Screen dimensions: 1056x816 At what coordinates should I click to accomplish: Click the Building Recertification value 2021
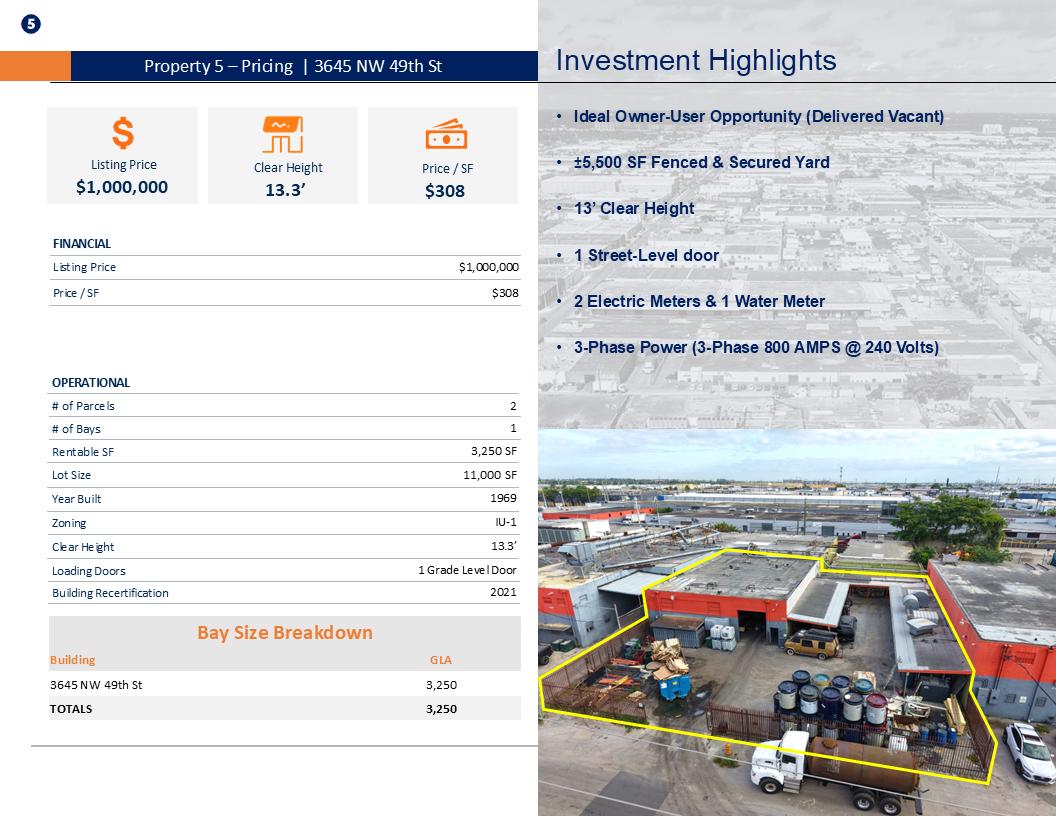coord(503,592)
